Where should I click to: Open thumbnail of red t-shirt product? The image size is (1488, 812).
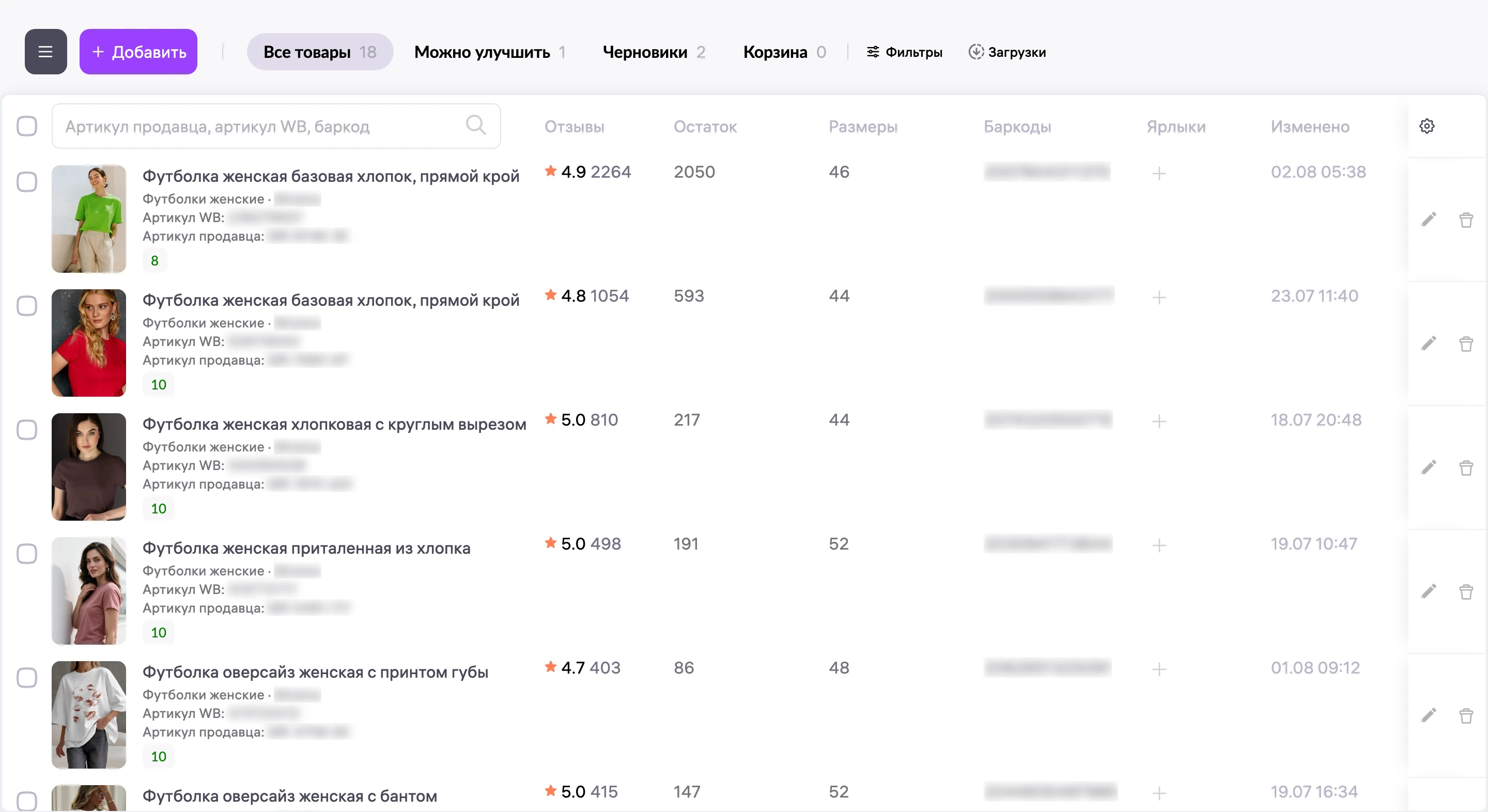tap(89, 343)
